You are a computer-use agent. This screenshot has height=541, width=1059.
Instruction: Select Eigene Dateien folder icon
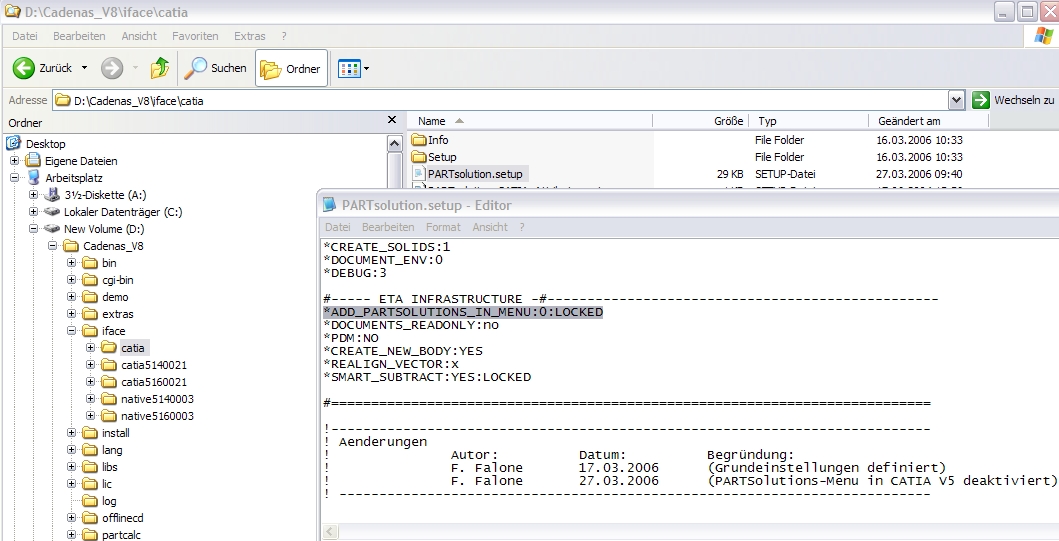pos(33,161)
